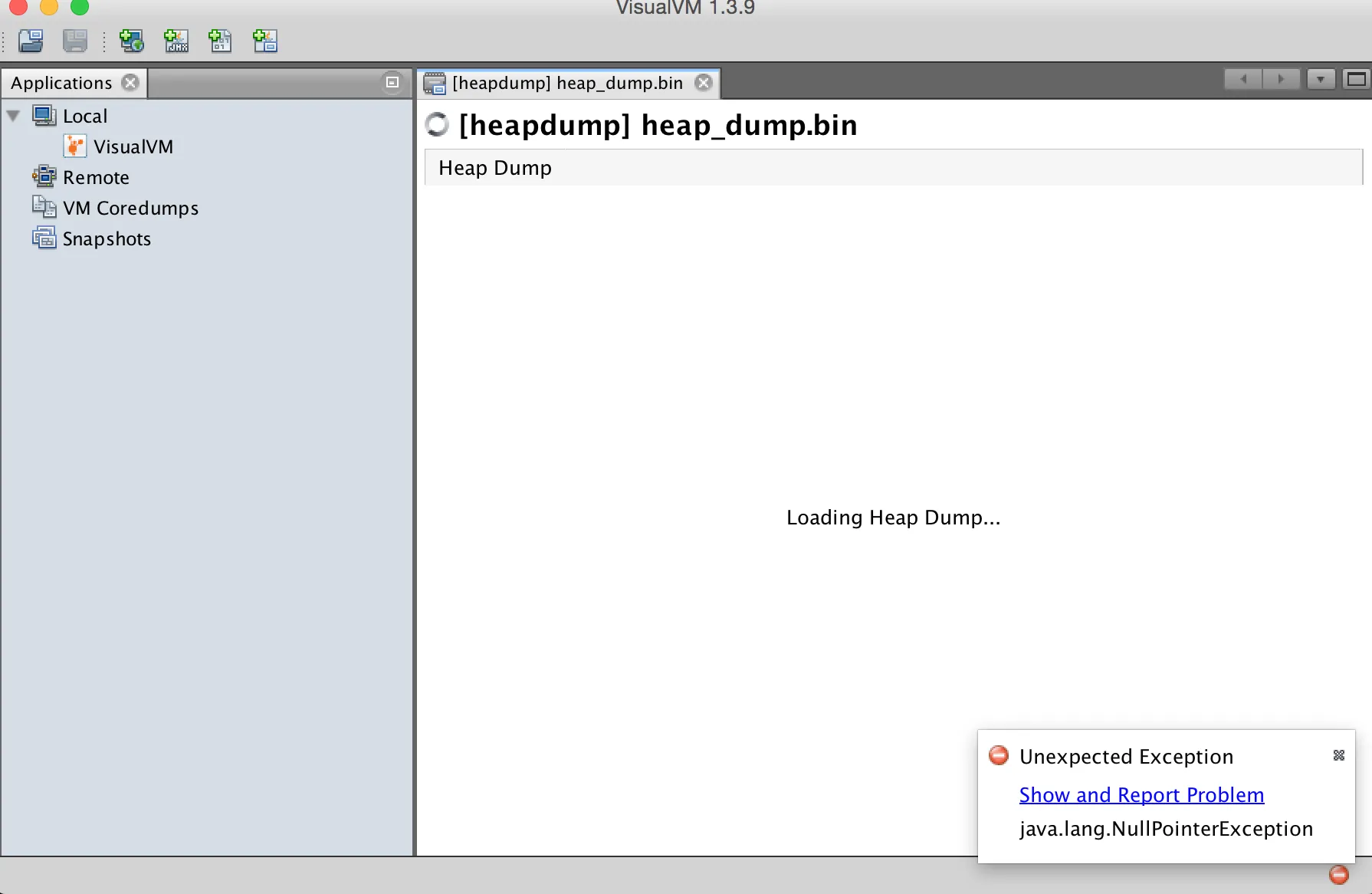Select VisualVM application in tree

click(x=133, y=146)
